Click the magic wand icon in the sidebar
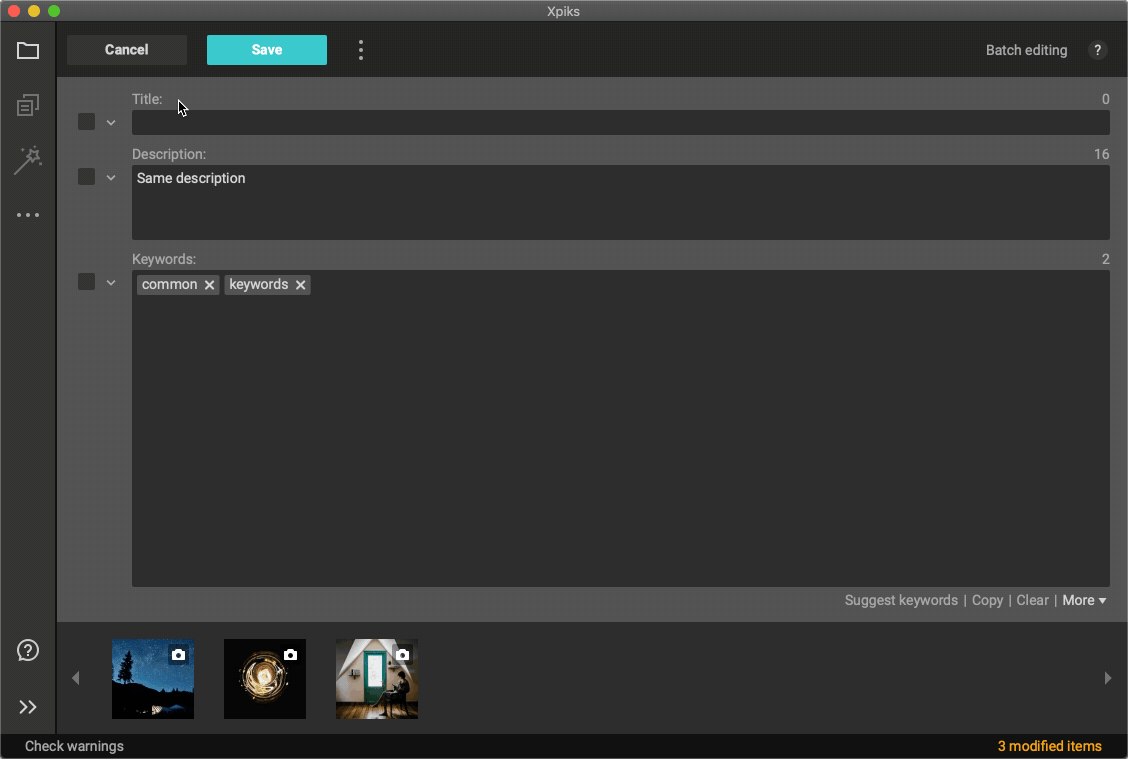 tap(28, 160)
